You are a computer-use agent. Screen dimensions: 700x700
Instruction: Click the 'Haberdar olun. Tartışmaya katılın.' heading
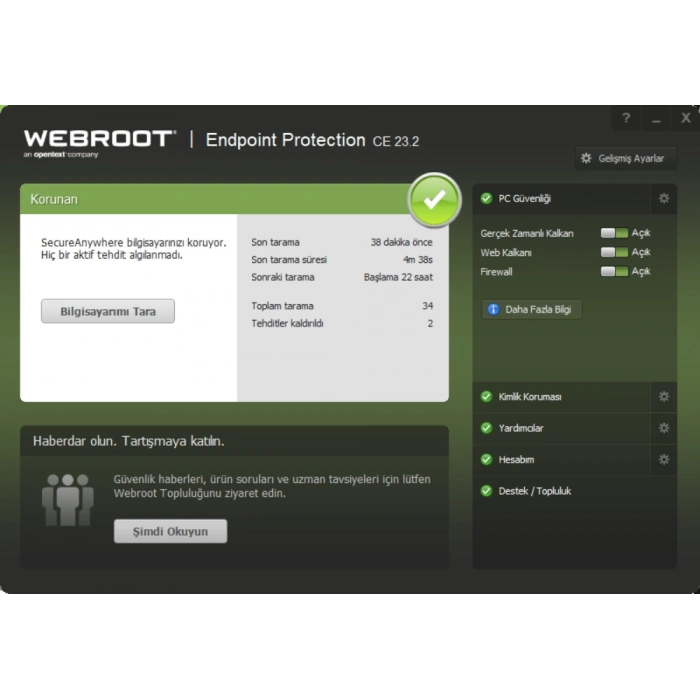point(129,441)
